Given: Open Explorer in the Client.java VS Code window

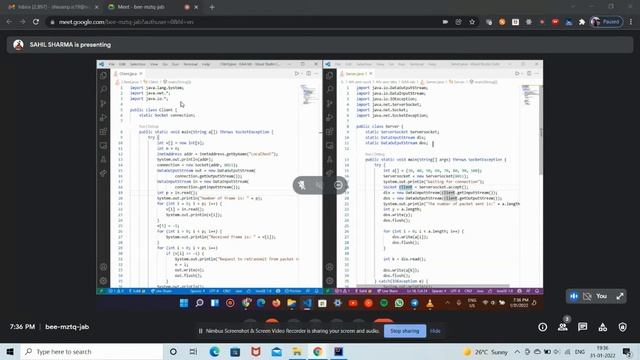Looking at the screenshot, I should (103, 75).
